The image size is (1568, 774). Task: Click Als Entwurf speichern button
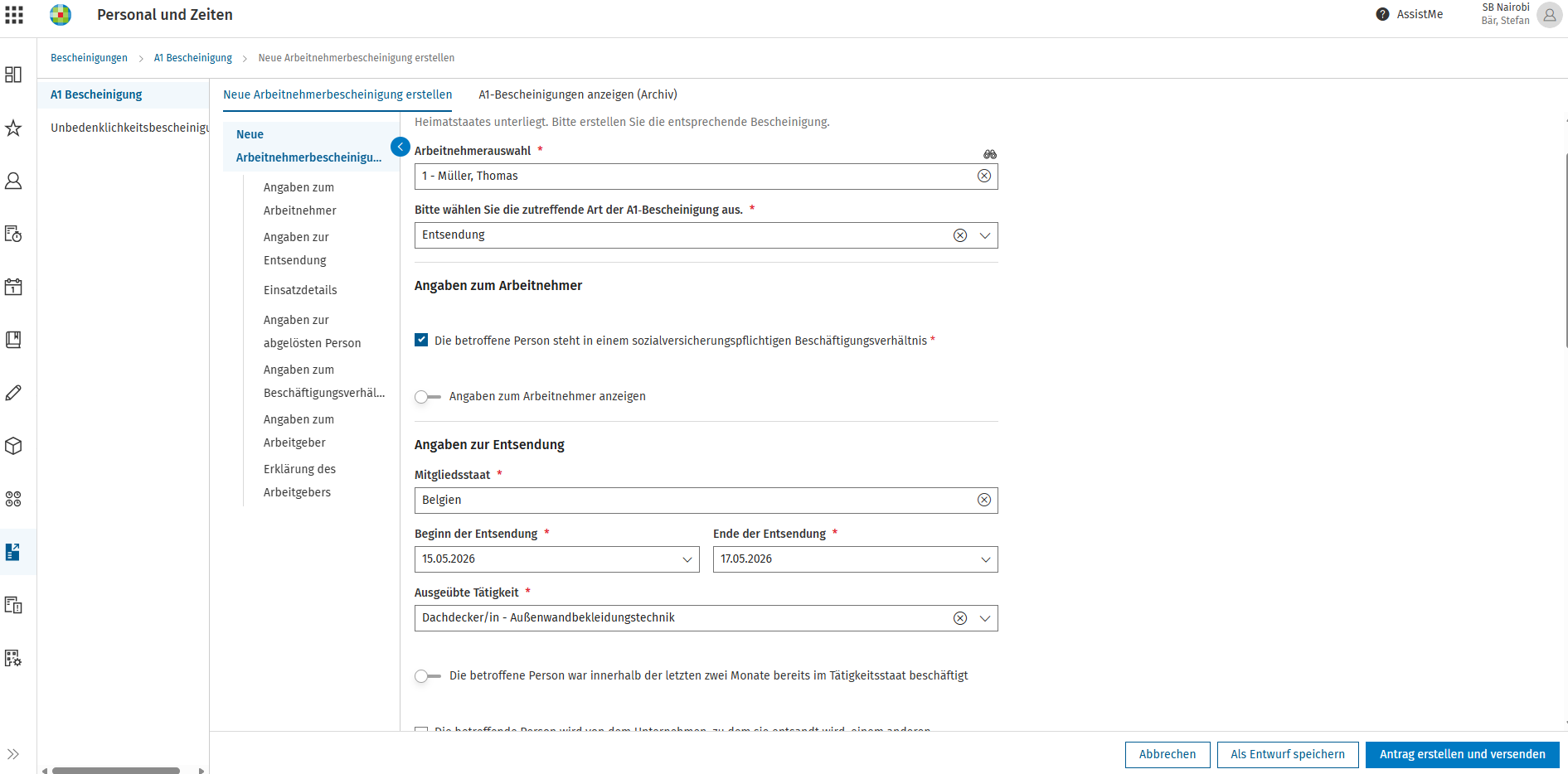pos(1288,755)
